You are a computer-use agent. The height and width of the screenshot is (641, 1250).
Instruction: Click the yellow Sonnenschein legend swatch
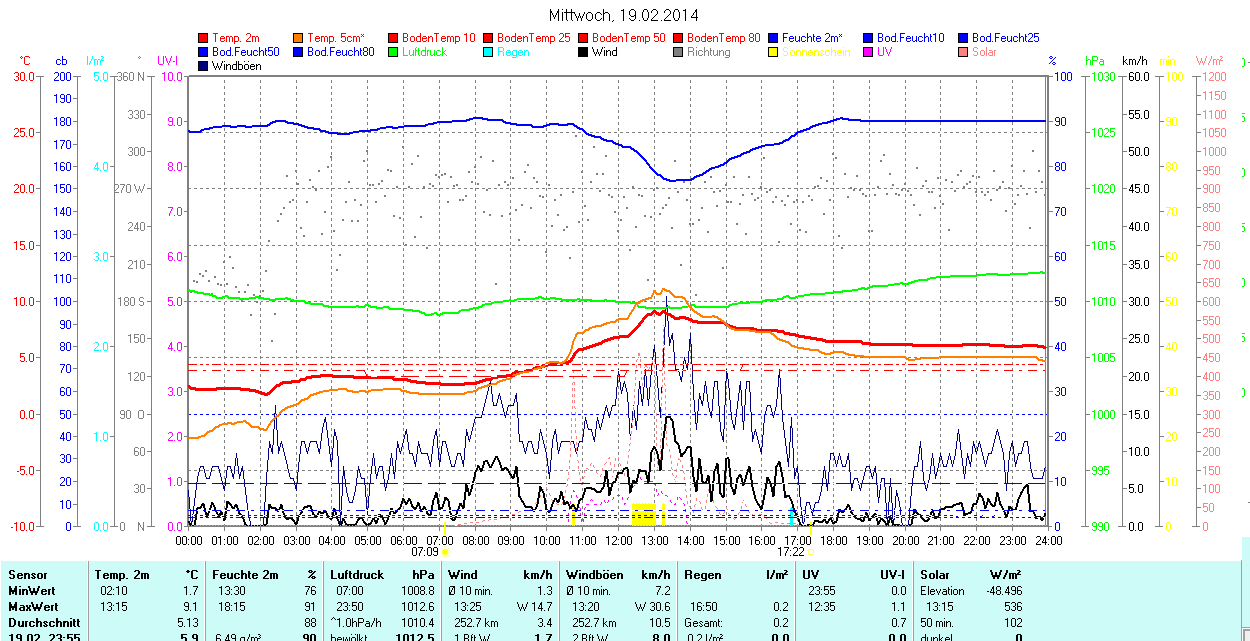pos(774,52)
